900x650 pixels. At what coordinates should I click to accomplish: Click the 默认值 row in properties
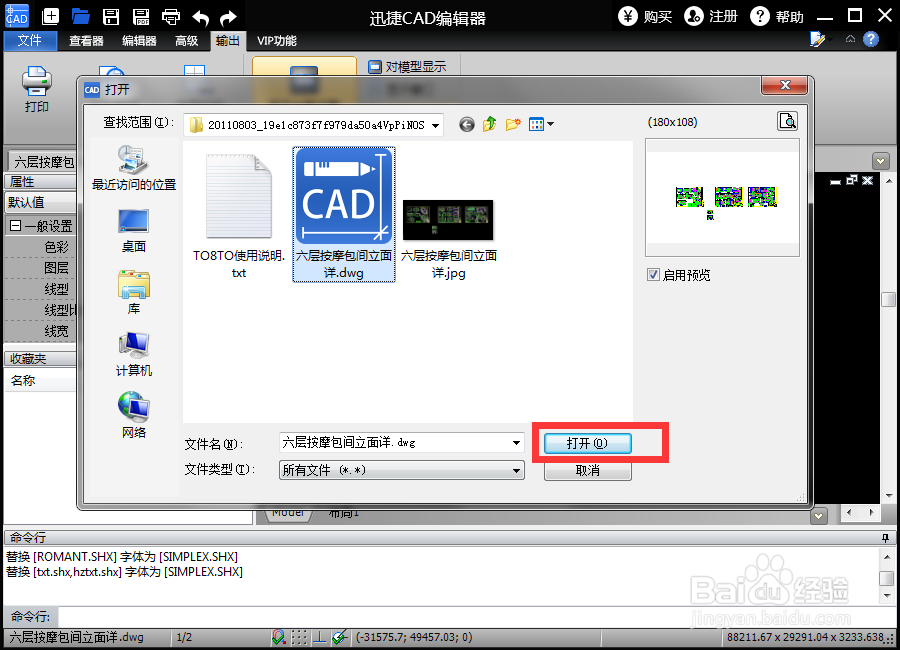40,202
